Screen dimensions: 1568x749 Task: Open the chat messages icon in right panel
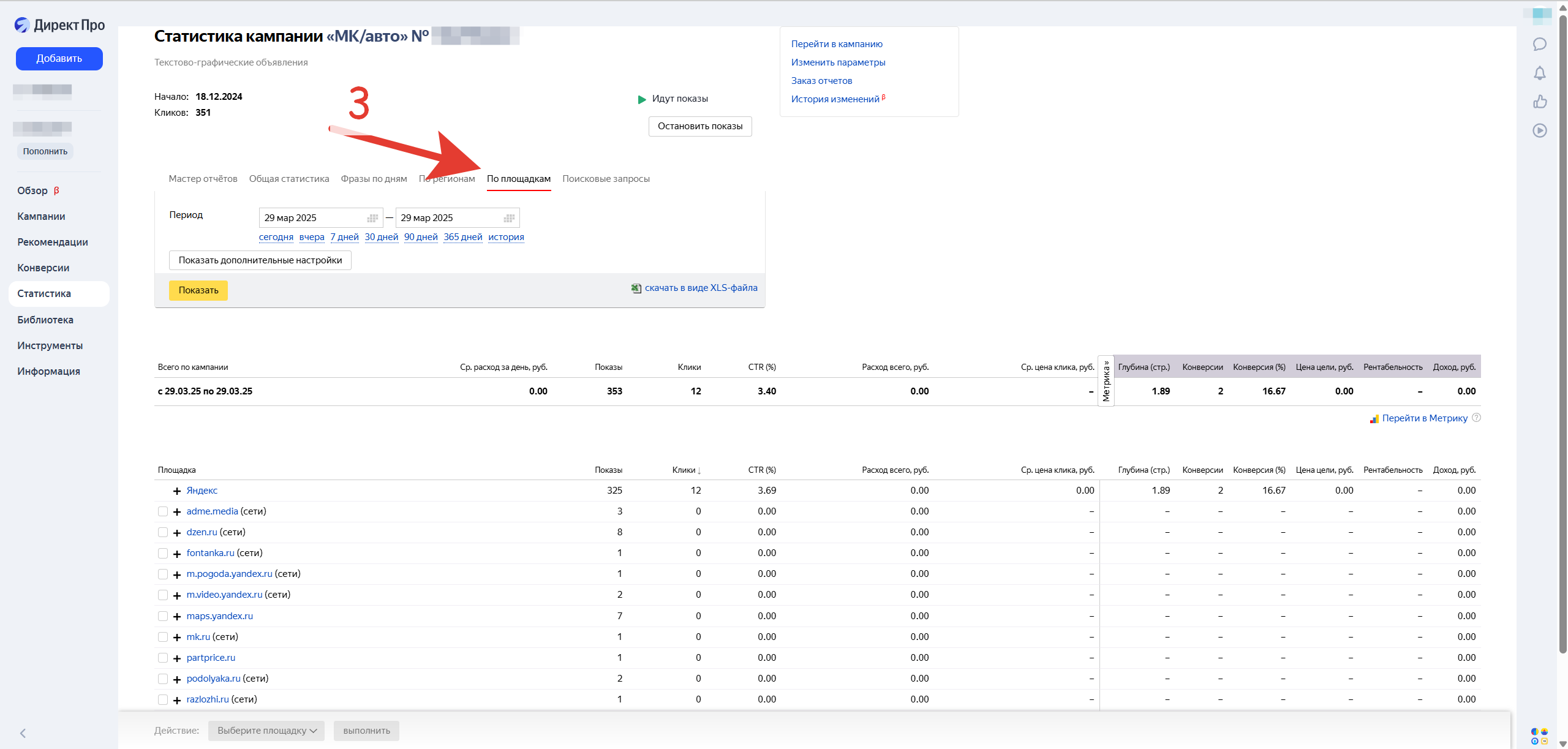pos(1539,44)
